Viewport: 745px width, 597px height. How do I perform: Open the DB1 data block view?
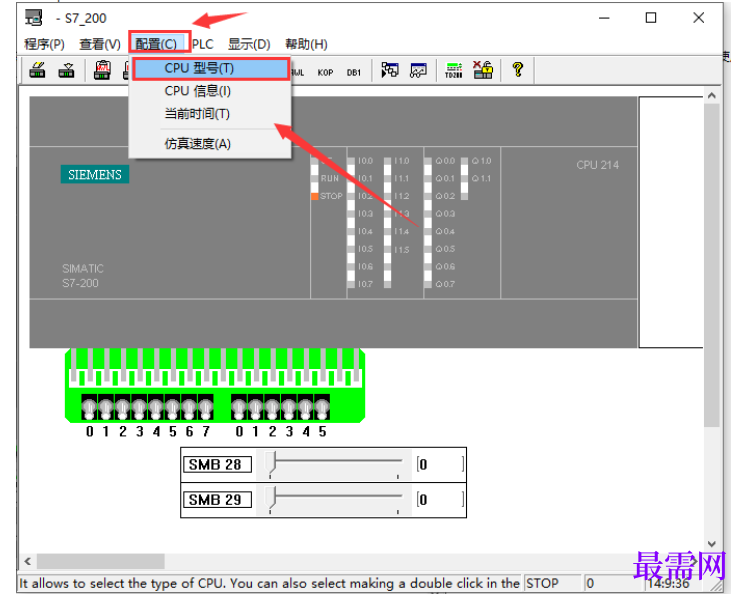click(x=353, y=73)
